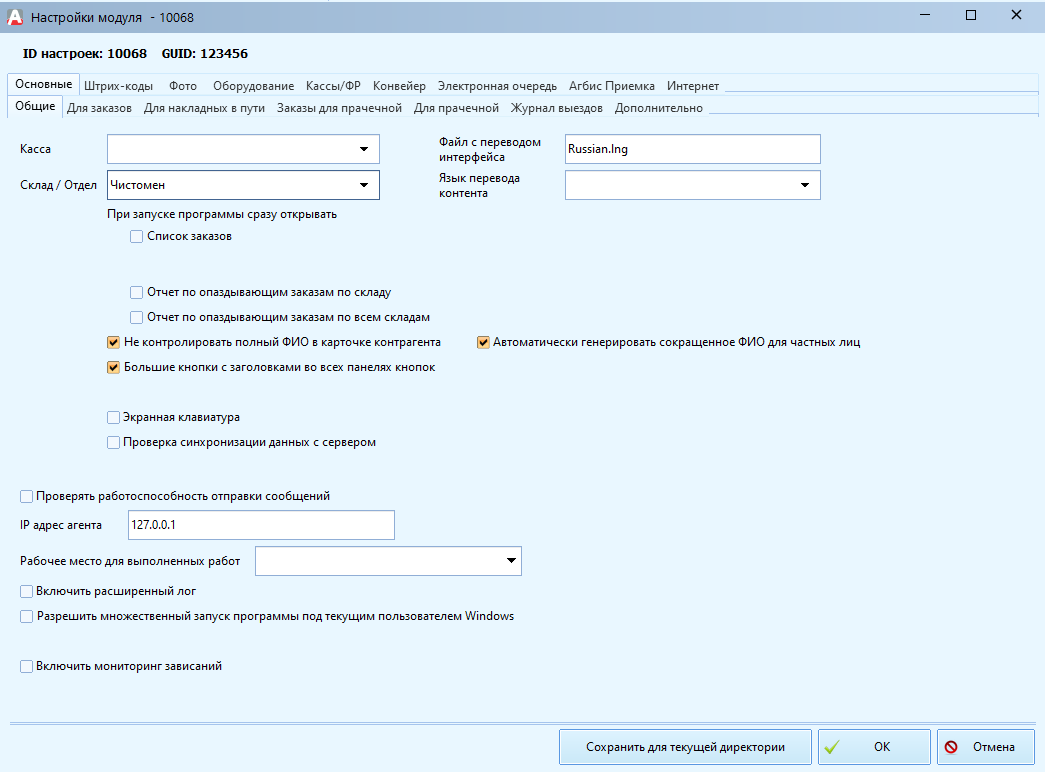Open the Язык перевода контента dropdown

(805, 185)
